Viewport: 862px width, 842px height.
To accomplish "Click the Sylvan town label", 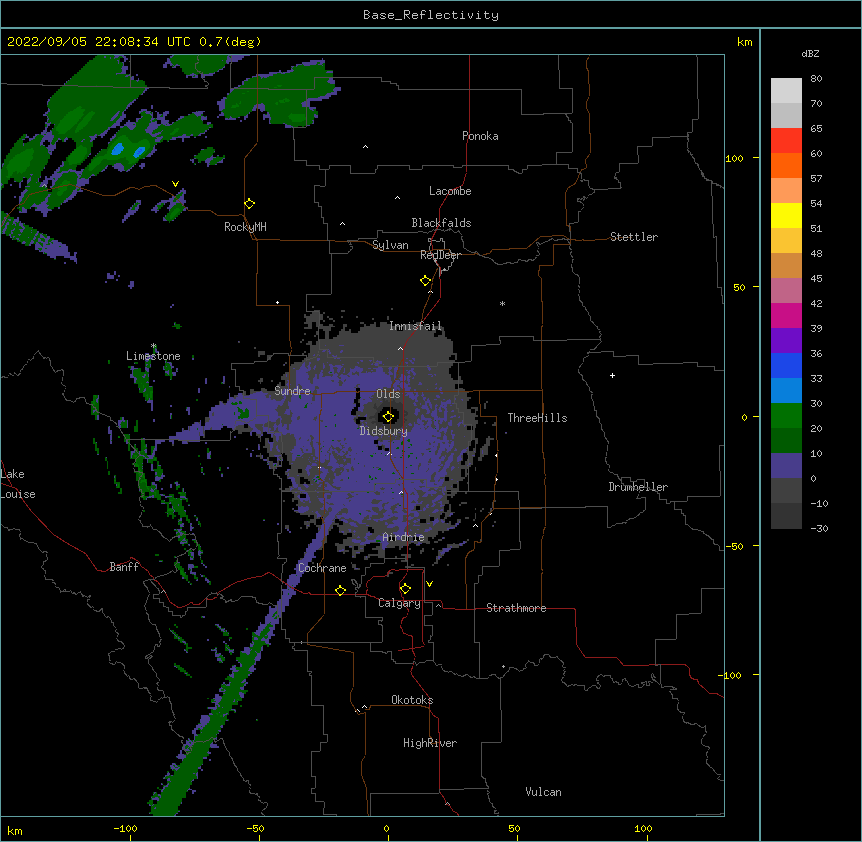I will coord(390,245).
